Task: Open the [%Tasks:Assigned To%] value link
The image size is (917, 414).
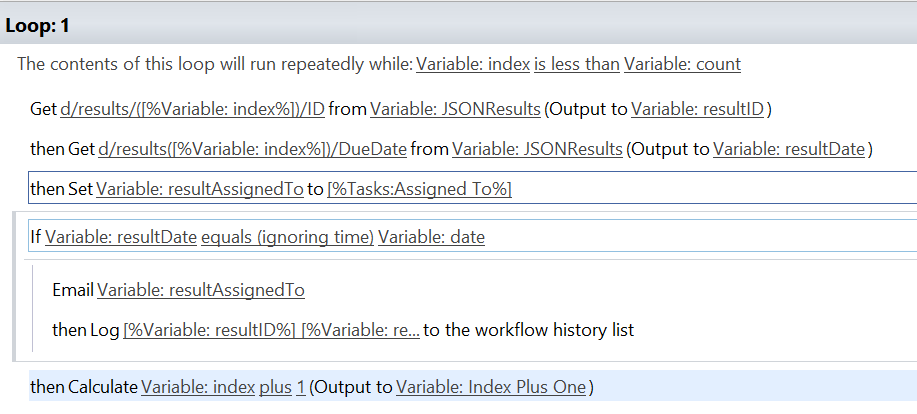Action: pos(419,190)
